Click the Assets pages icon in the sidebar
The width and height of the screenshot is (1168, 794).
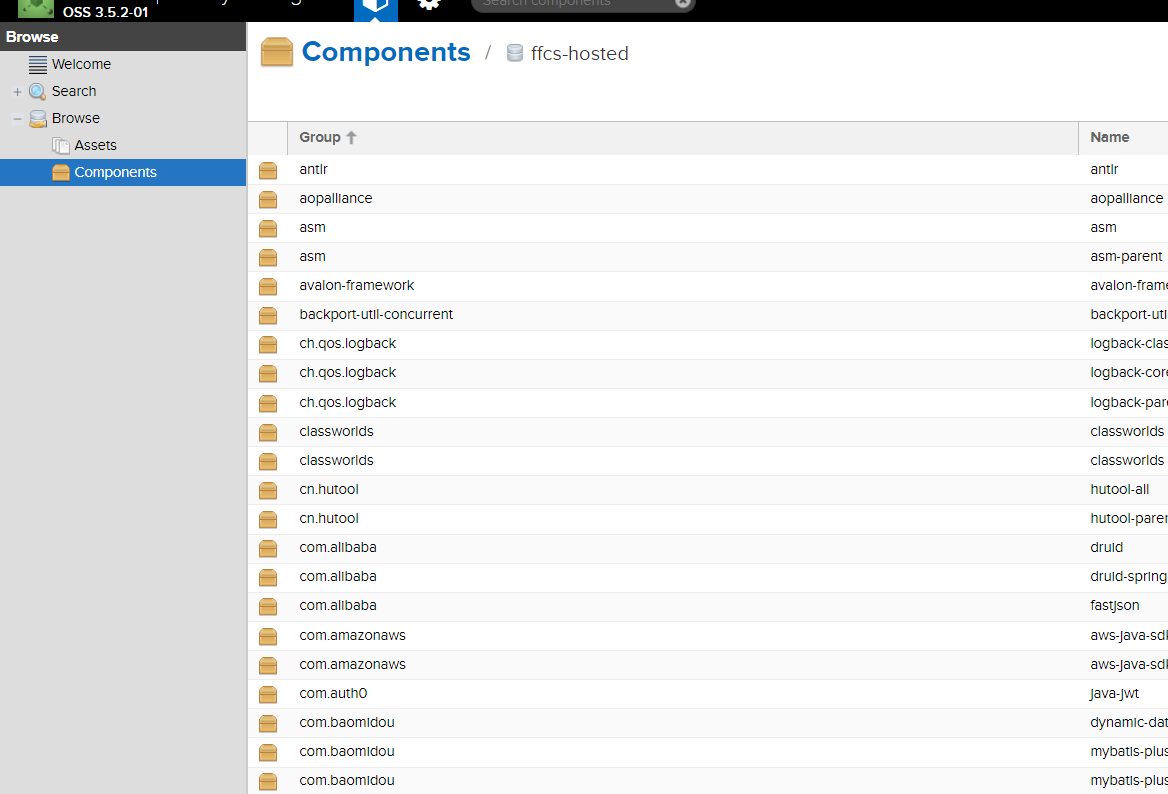[x=61, y=145]
